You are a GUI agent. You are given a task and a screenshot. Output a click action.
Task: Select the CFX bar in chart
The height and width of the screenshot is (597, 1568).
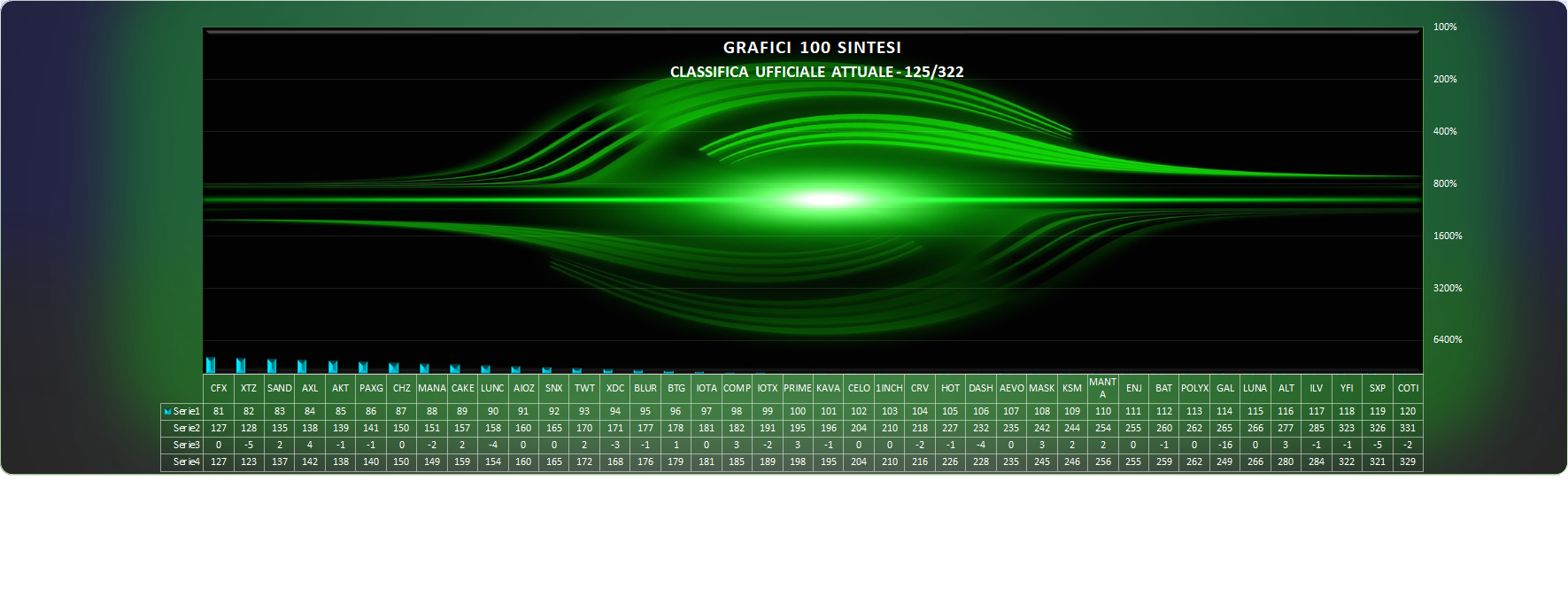coord(211,365)
